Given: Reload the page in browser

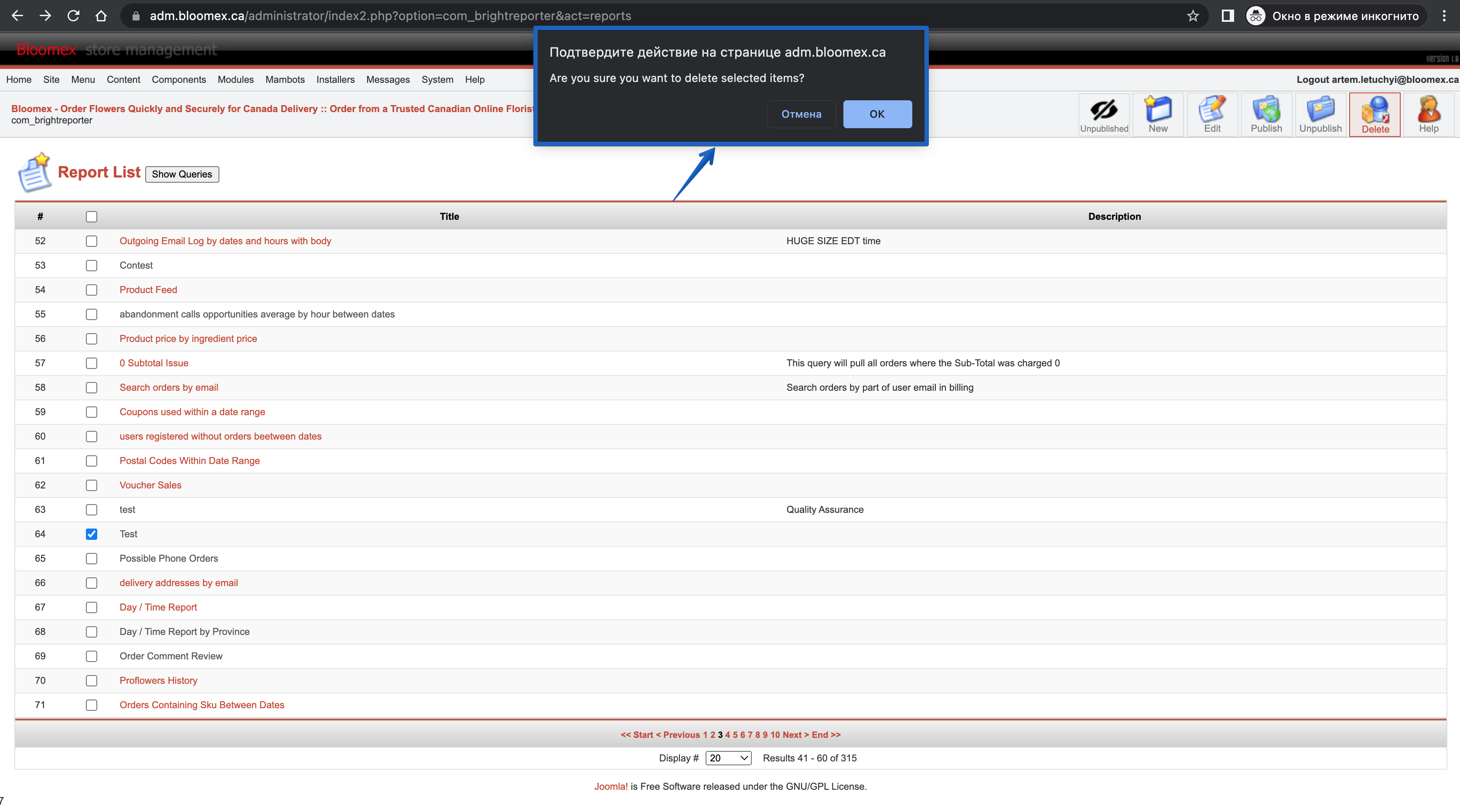Looking at the screenshot, I should click(73, 16).
